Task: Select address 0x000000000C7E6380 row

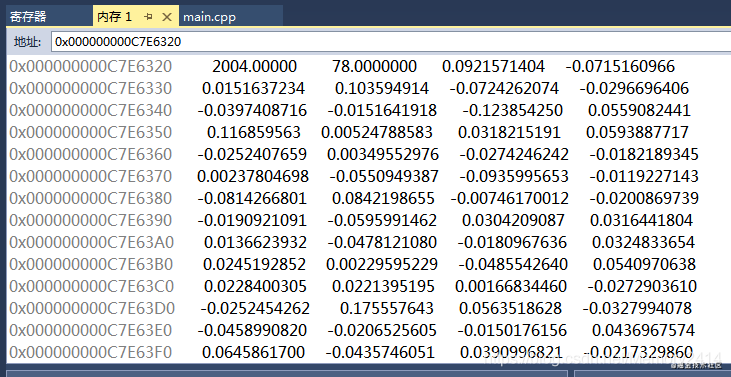Action: coord(91,198)
